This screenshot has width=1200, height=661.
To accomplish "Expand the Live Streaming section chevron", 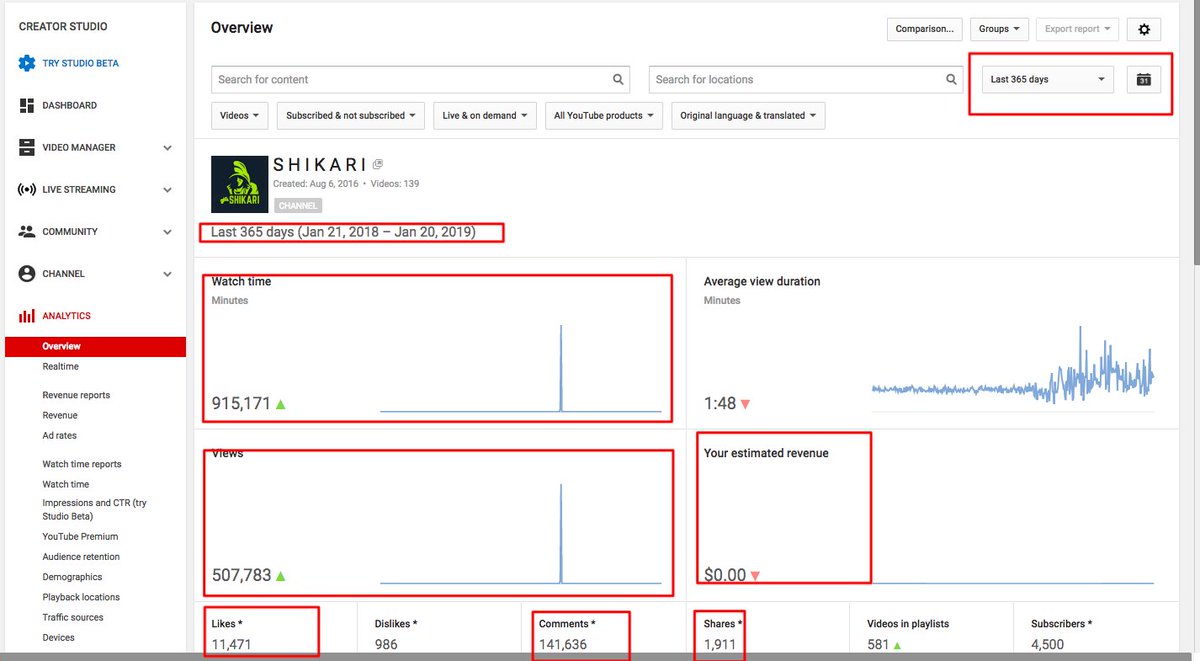I will [167, 190].
